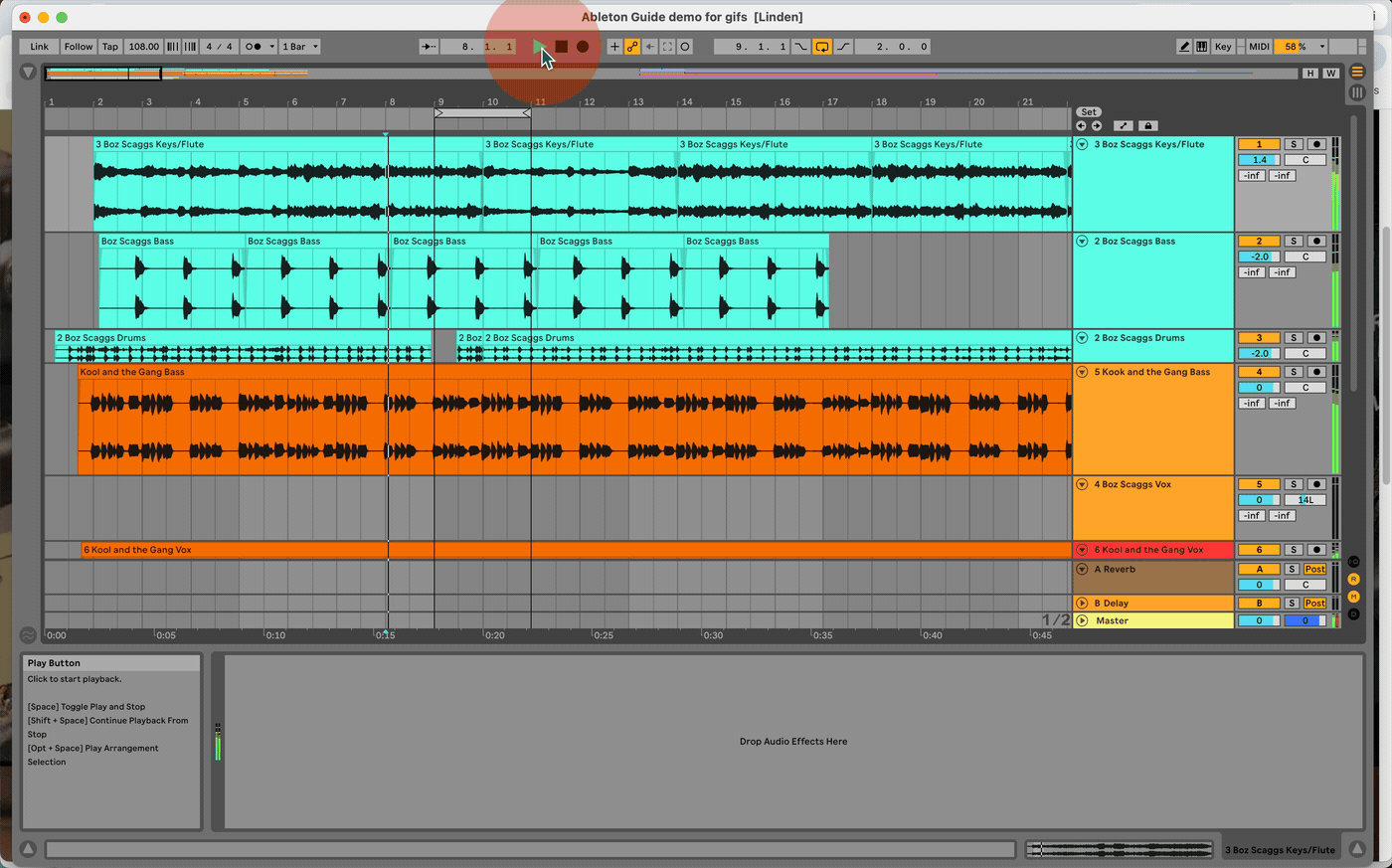Viewport: 1392px width, 868px height.
Task: Click the Stop button in transport
Action: 561,47
